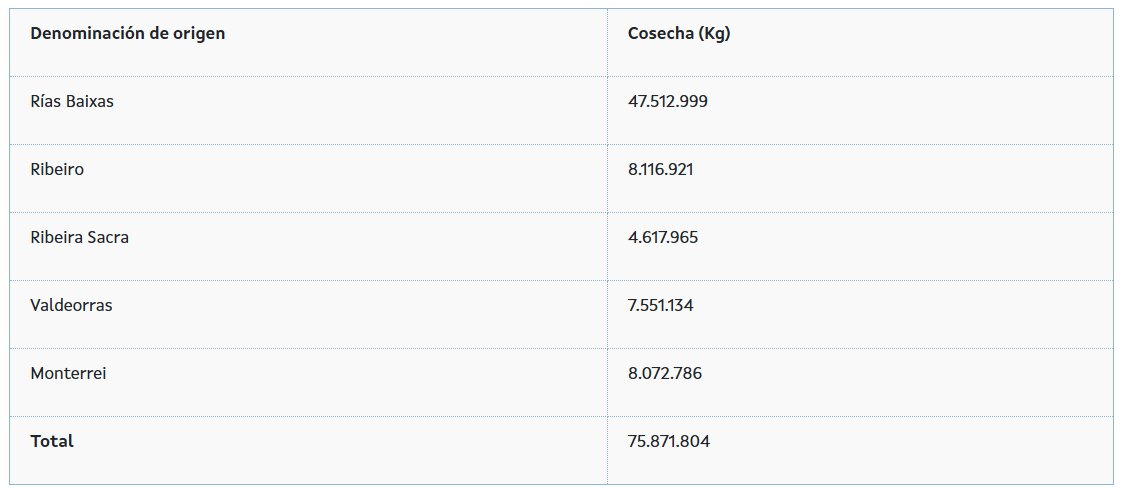1137x491 pixels.
Task: Click the word 'origen' in the header
Action: (x=200, y=34)
